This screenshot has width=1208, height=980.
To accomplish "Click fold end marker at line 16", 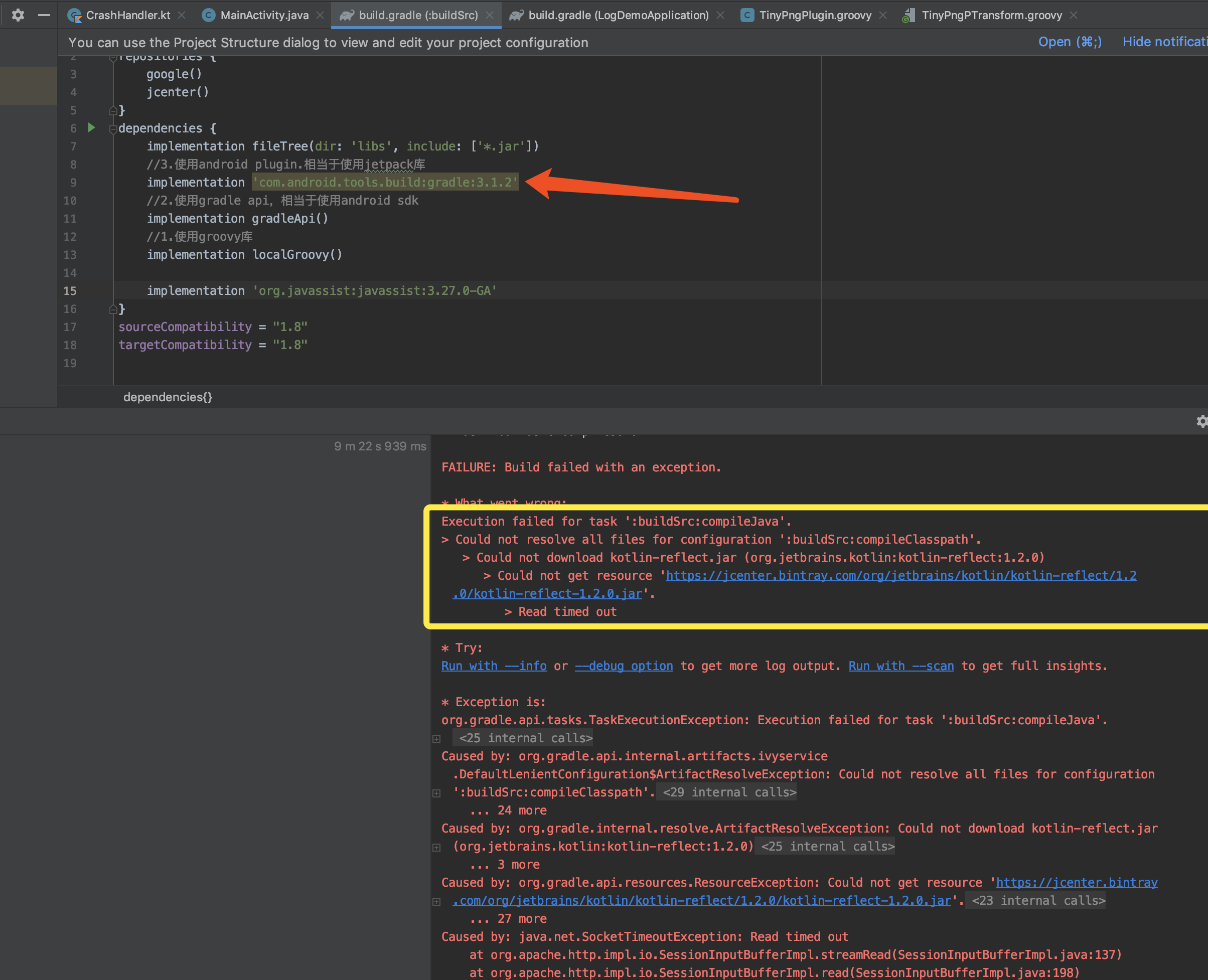I will (x=113, y=309).
